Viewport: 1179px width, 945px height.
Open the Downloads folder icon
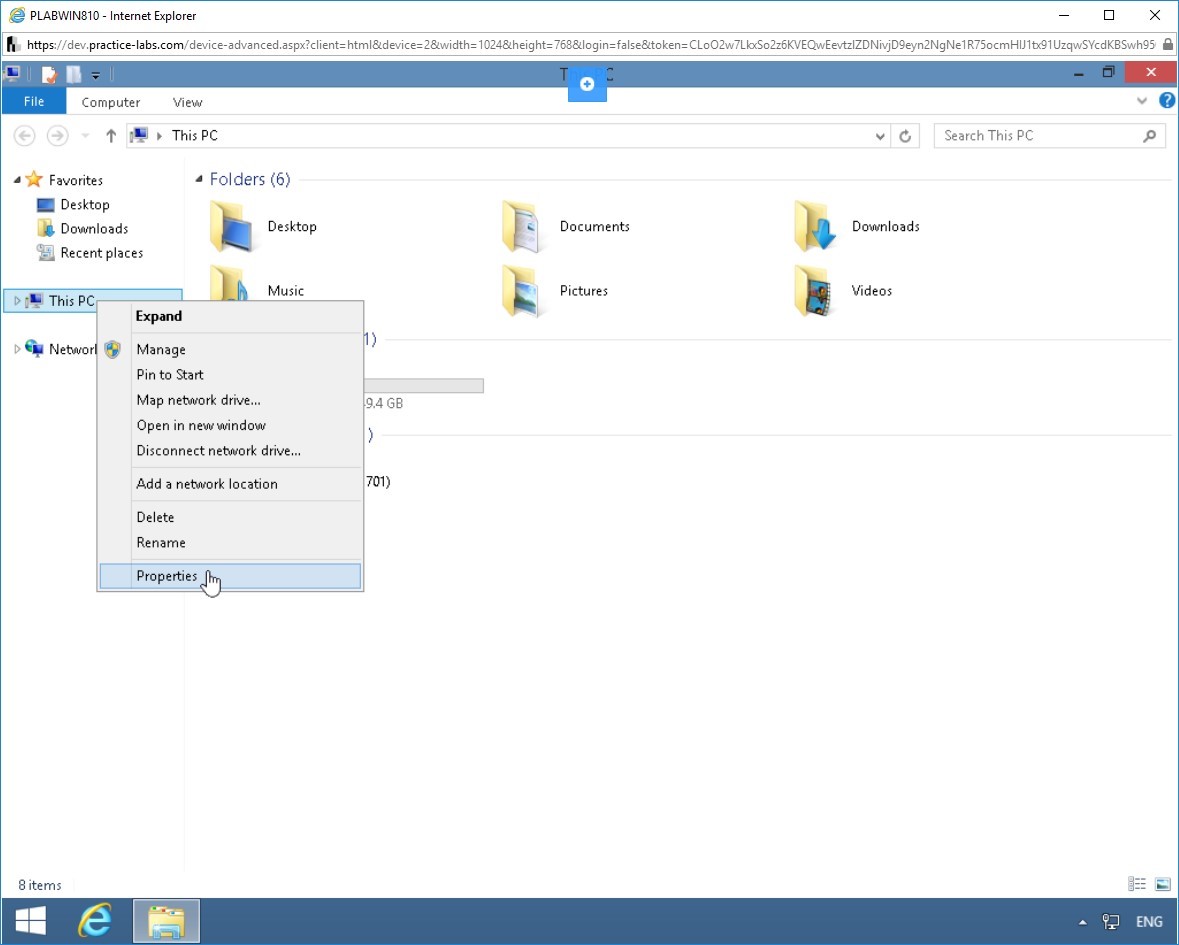click(814, 226)
